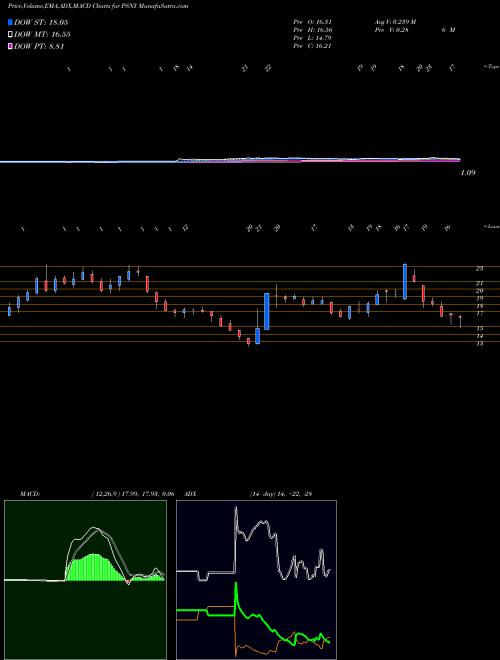
Task: Click the tallest blue candle reaching the 23 level
Action: (x=405, y=282)
